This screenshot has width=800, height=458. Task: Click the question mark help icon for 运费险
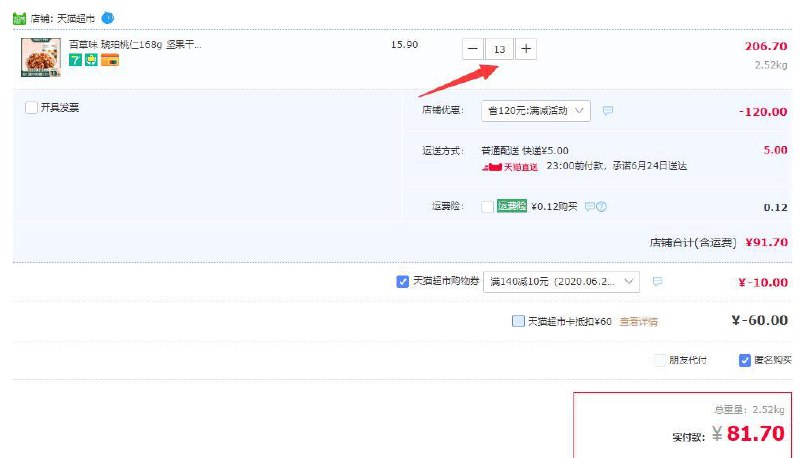click(x=602, y=207)
